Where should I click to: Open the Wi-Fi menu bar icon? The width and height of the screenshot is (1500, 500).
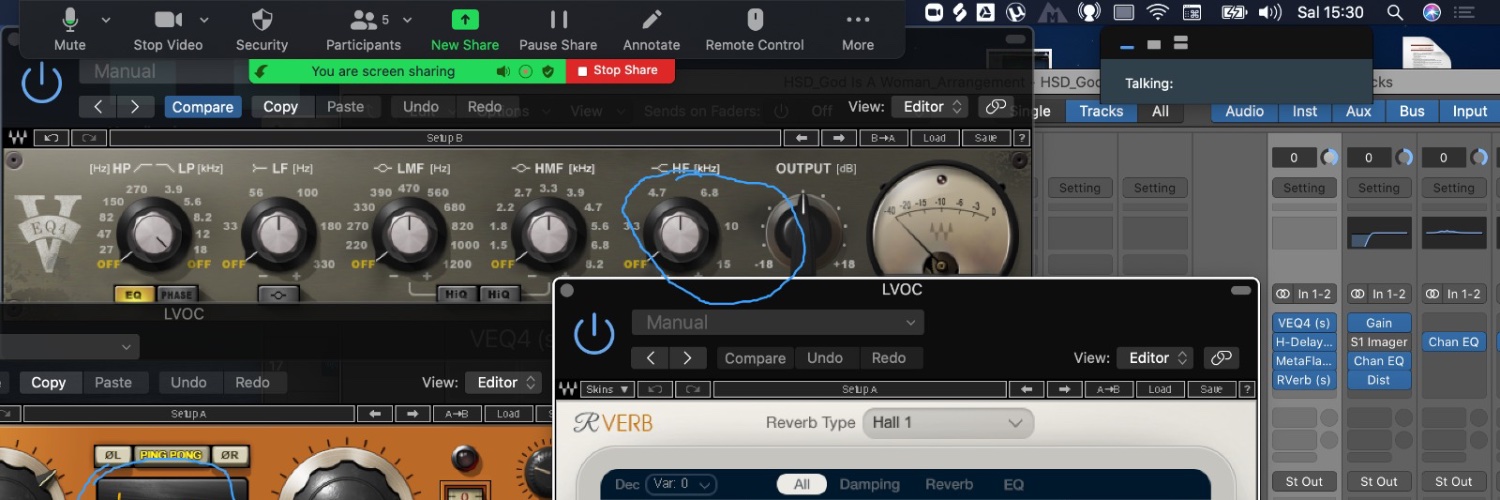(x=1157, y=12)
